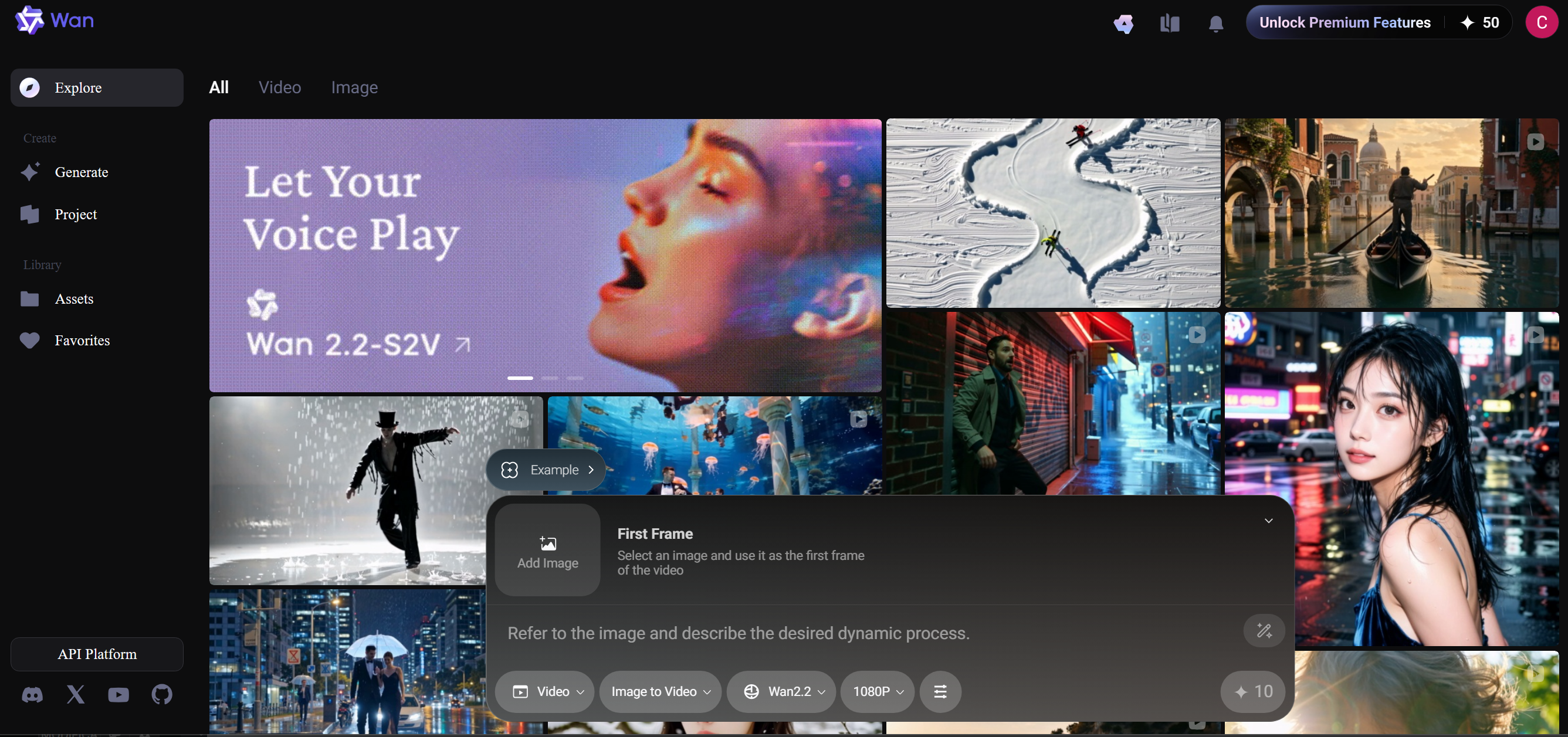Open advanced settings sliders icon

pos(940,691)
